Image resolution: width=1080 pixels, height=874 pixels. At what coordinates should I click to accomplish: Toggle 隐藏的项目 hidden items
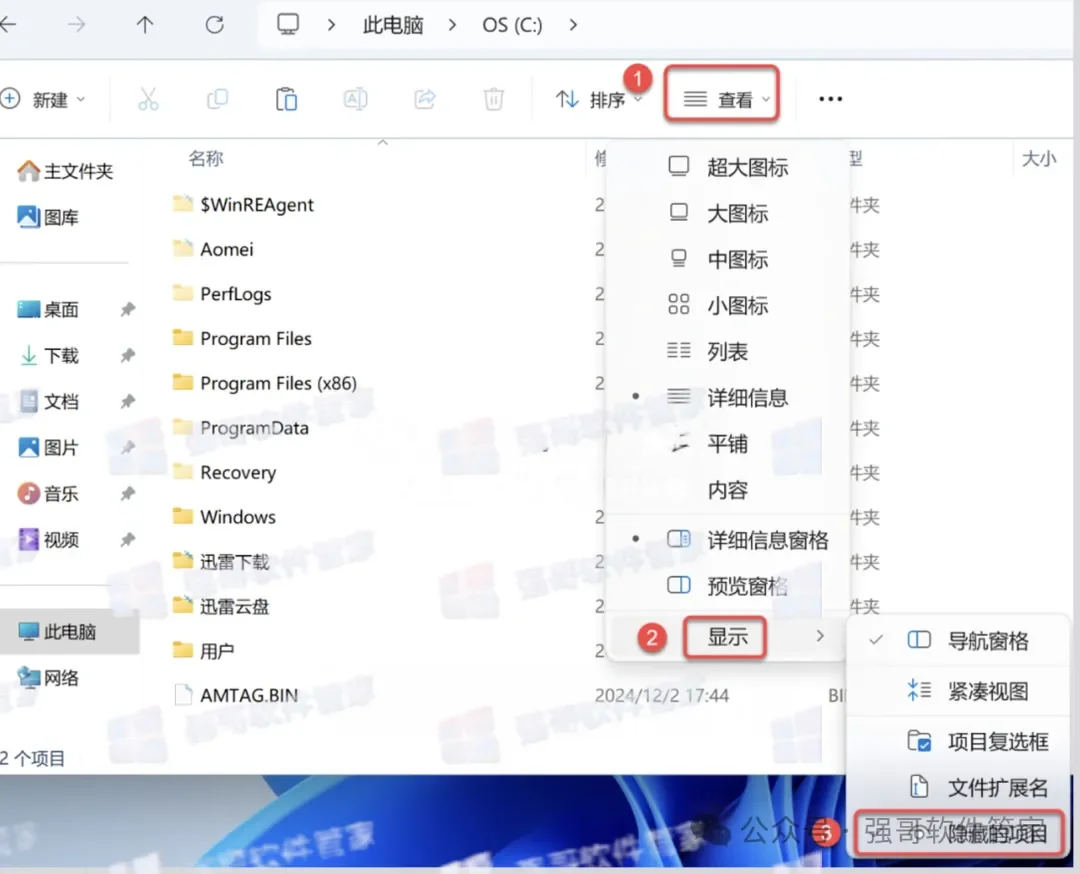pyautogui.click(x=959, y=833)
